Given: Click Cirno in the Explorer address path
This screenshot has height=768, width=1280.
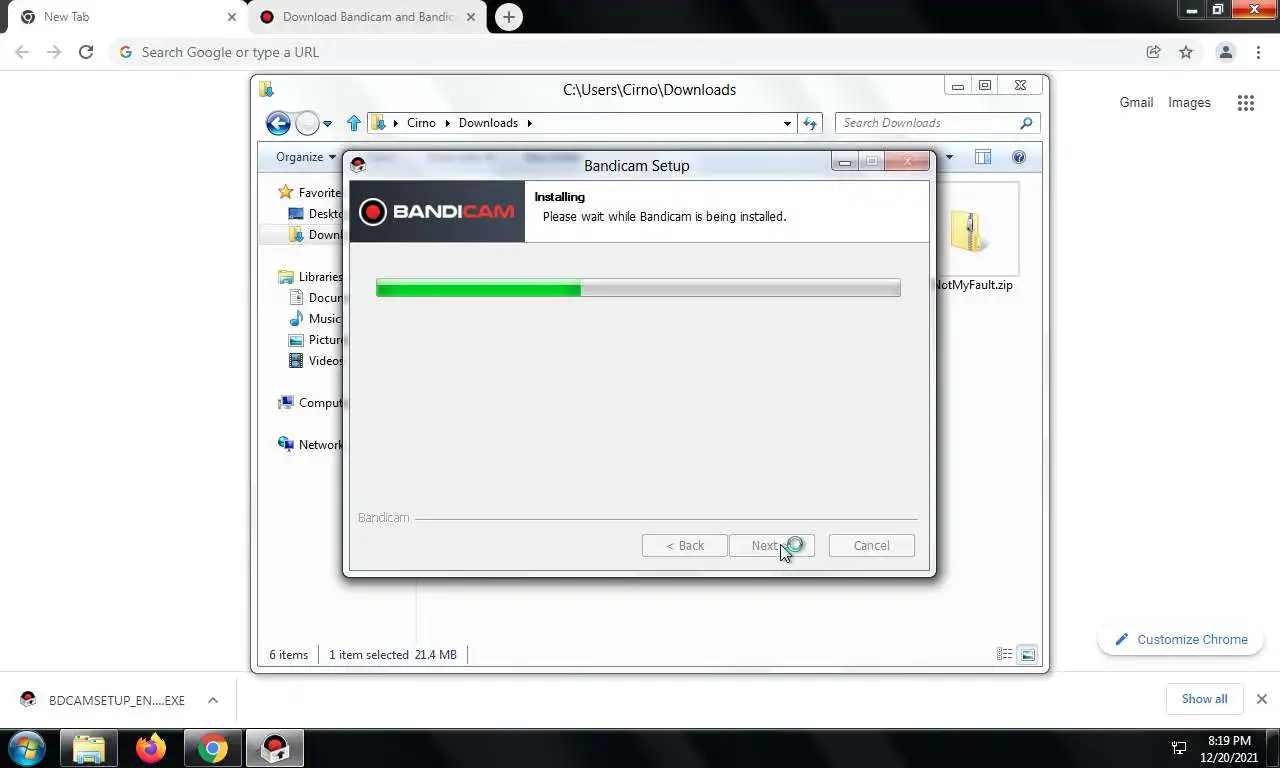Looking at the screenshot, I should tap(421, 123).
